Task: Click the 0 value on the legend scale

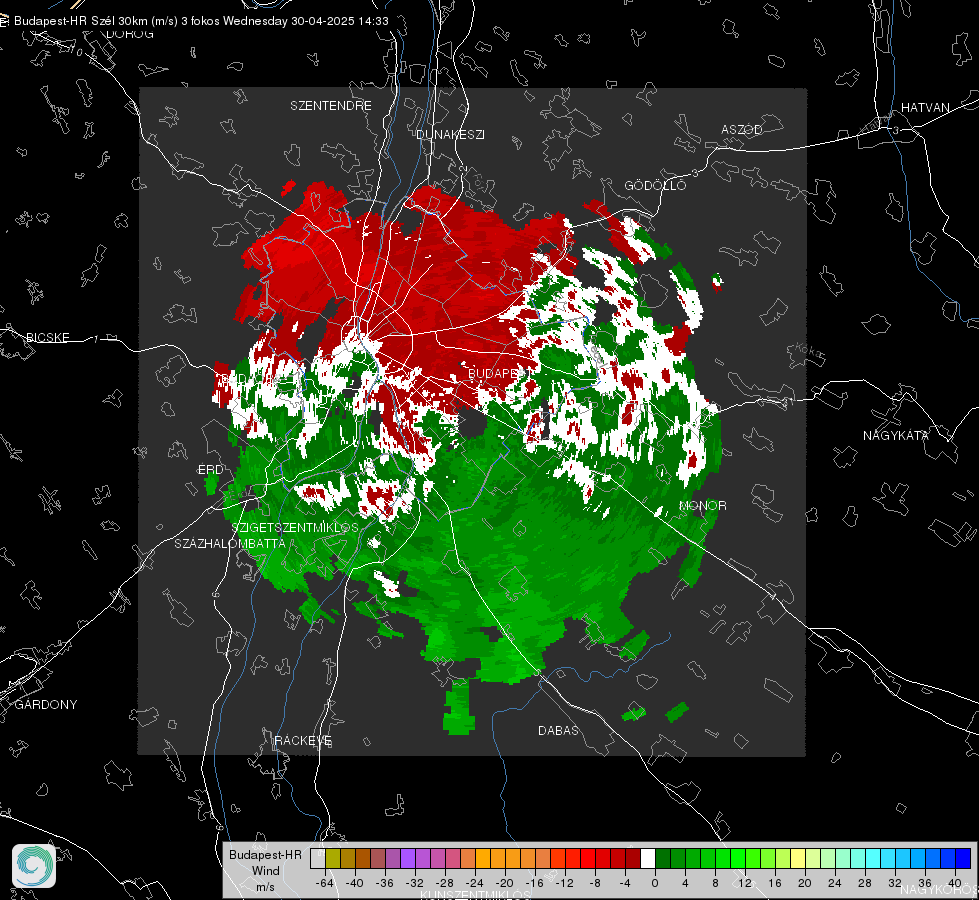Action: coord(655,883)
